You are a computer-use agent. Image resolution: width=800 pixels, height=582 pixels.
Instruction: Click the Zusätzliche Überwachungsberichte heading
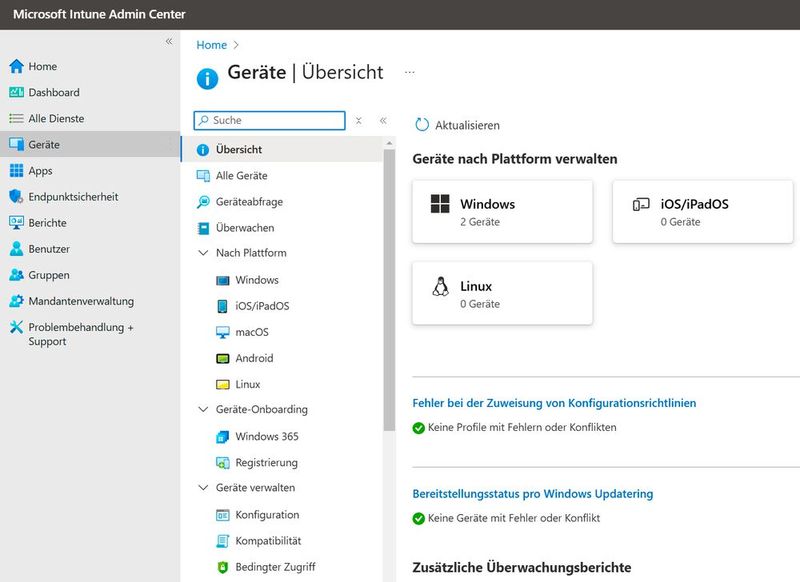[x=522, y=567]
